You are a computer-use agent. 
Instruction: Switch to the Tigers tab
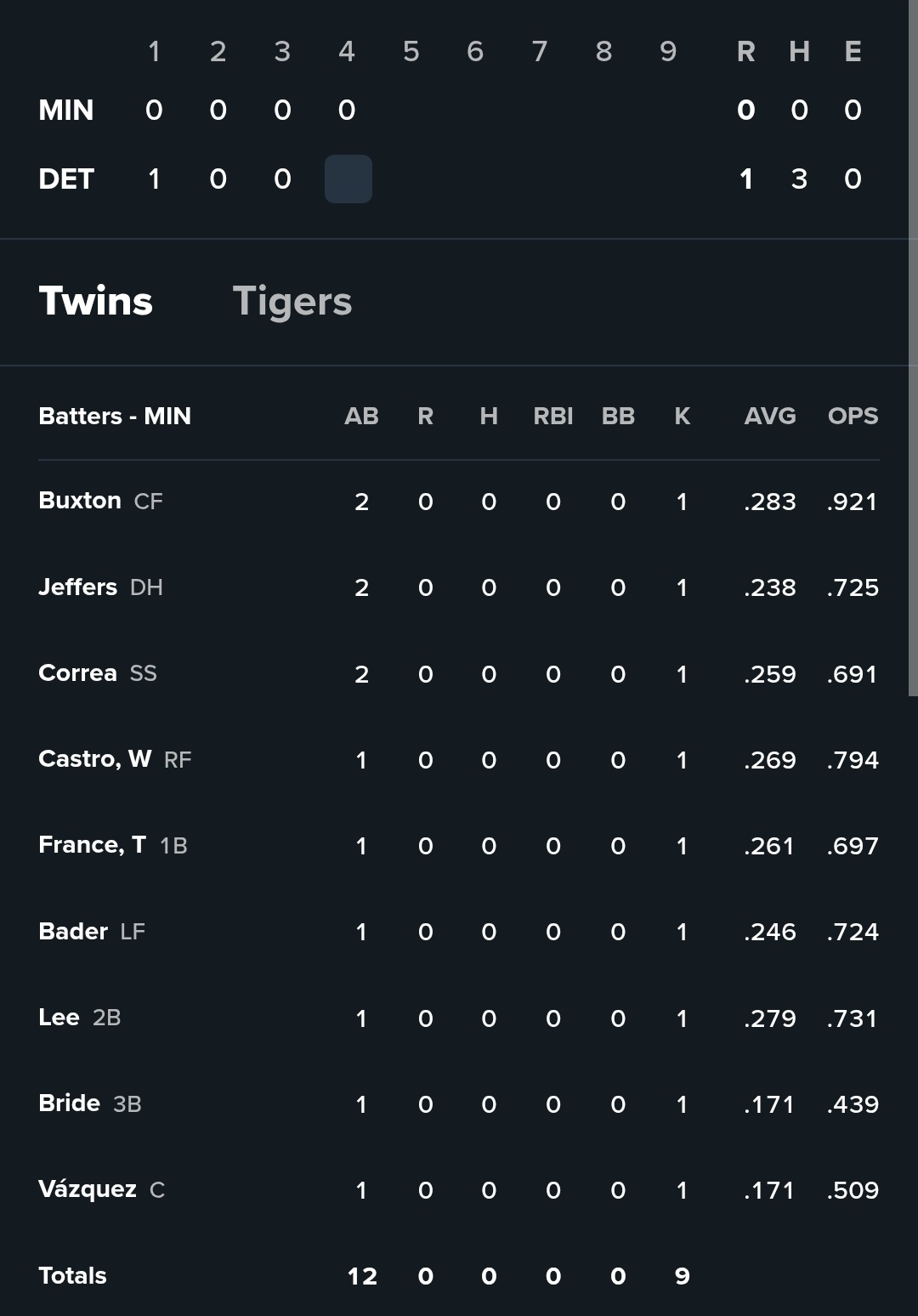292,301
